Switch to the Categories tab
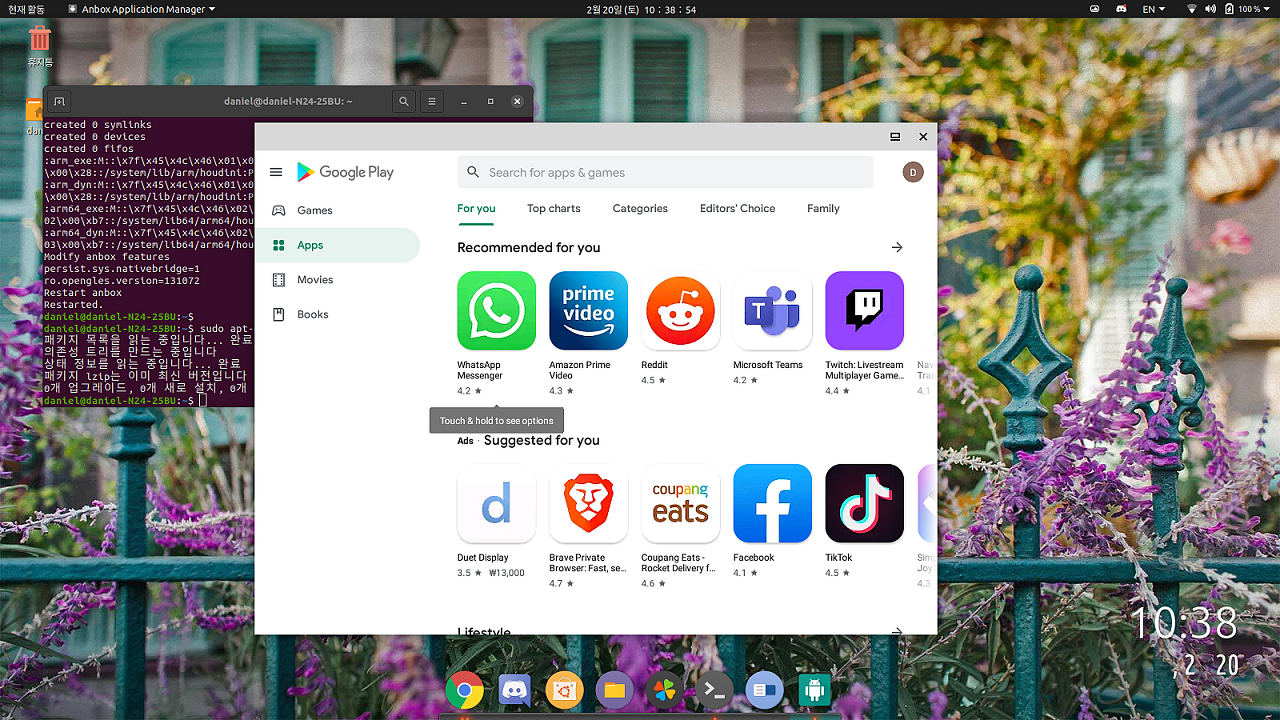 (640, 208)
